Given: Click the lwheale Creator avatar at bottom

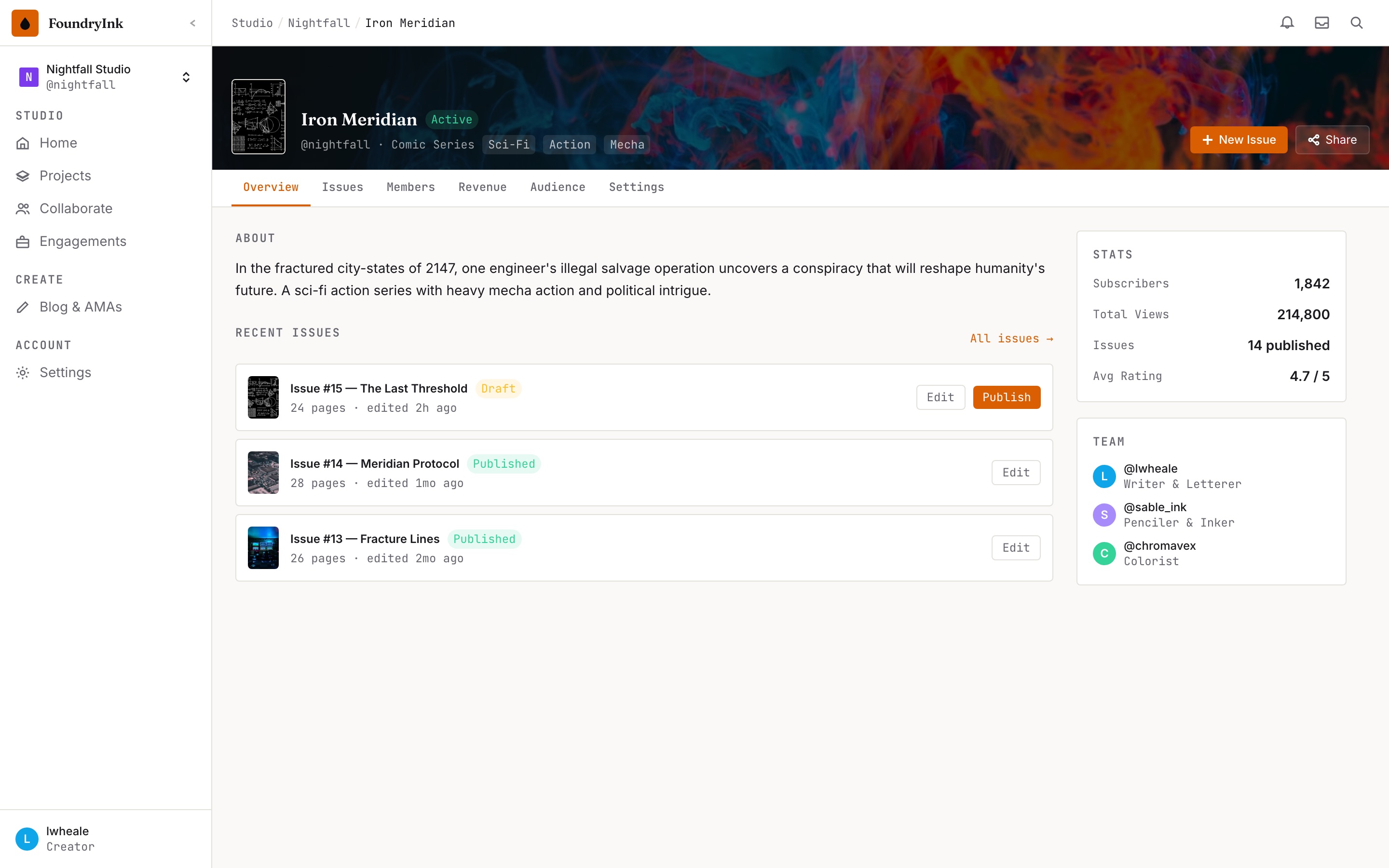Looking at the screenshot, I should (27, 838).
